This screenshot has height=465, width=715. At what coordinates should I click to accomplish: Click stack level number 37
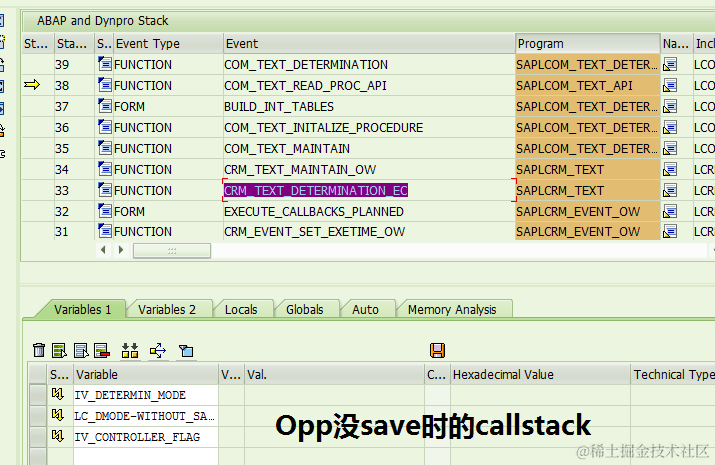[62, 107]
